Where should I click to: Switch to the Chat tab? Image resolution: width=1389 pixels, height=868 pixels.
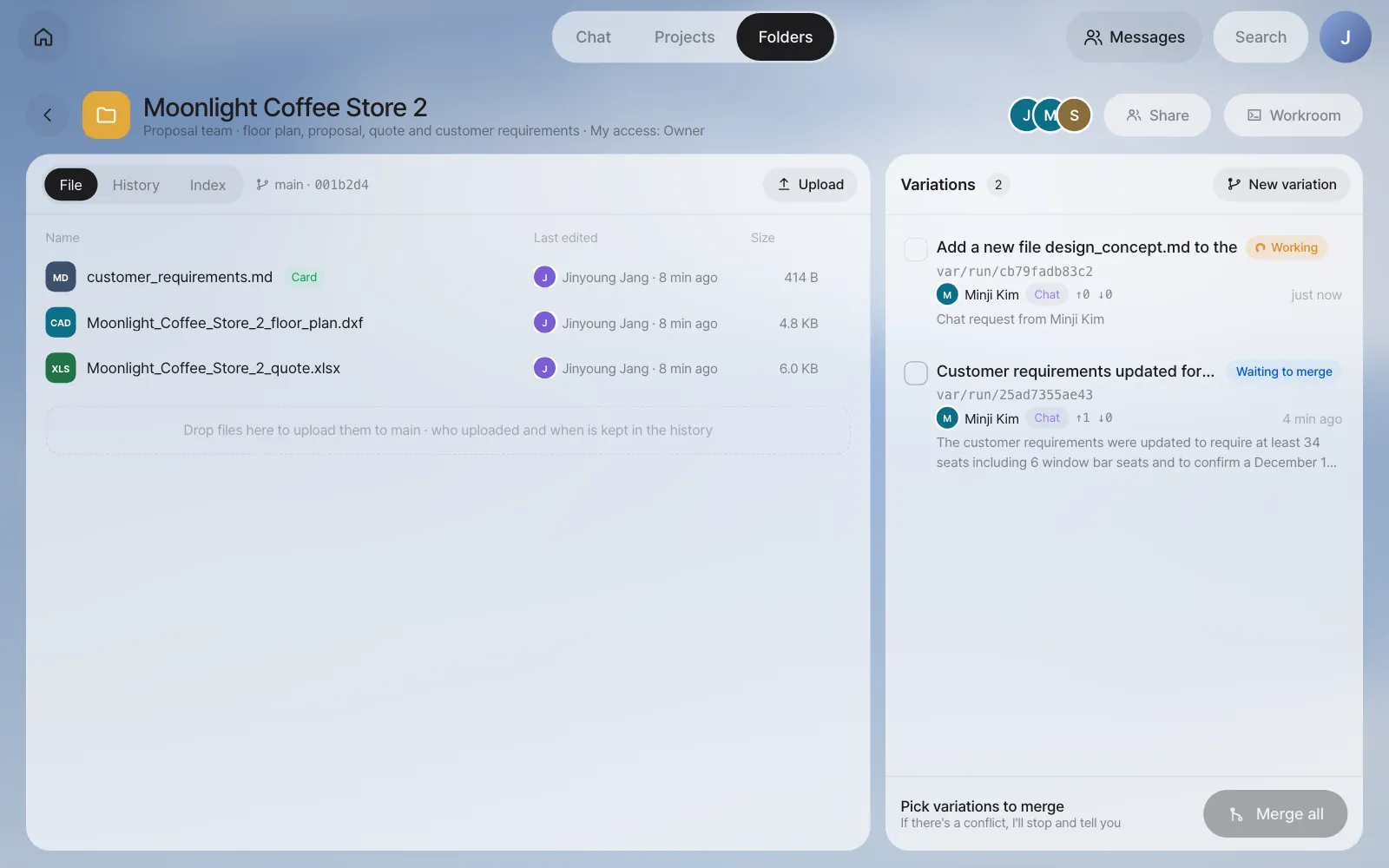coord(593,37)
